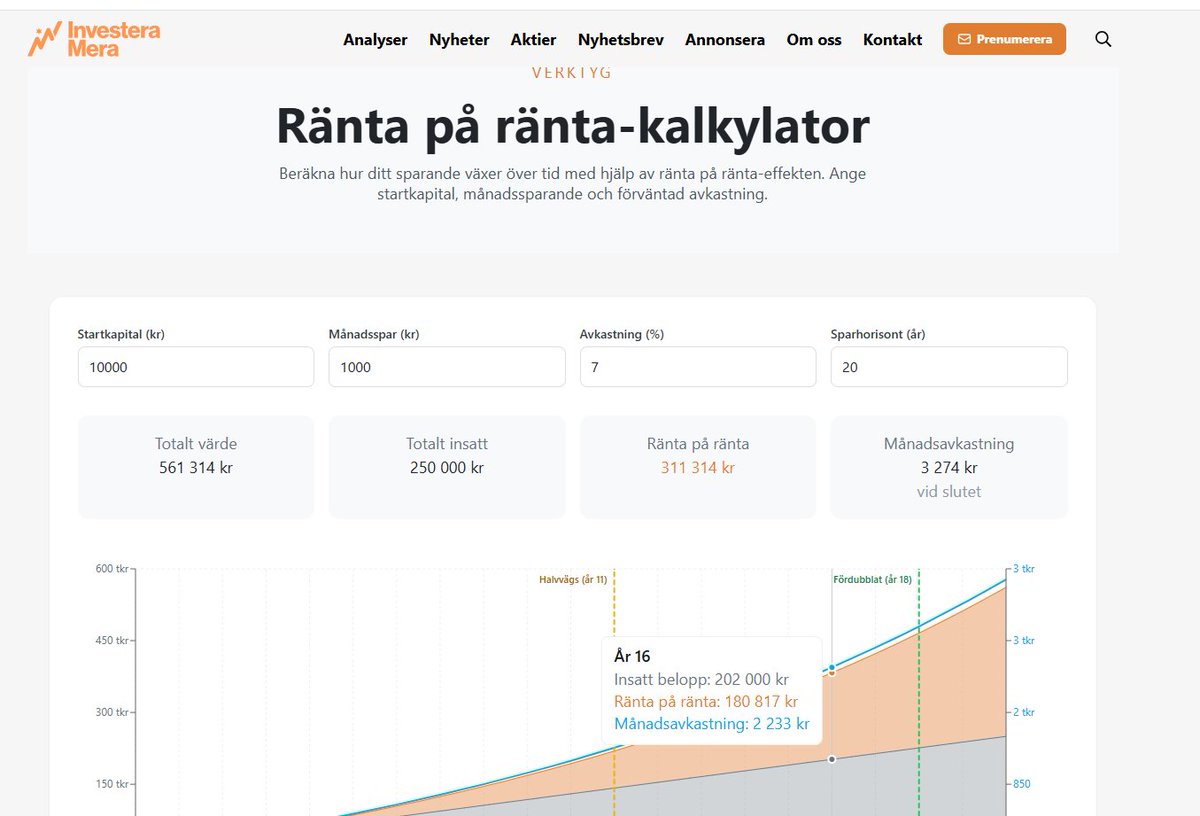Click the Månadsavkastning 3 274 kr value
The height and width of the screenshot is (816, 1200).
[949, 467]
